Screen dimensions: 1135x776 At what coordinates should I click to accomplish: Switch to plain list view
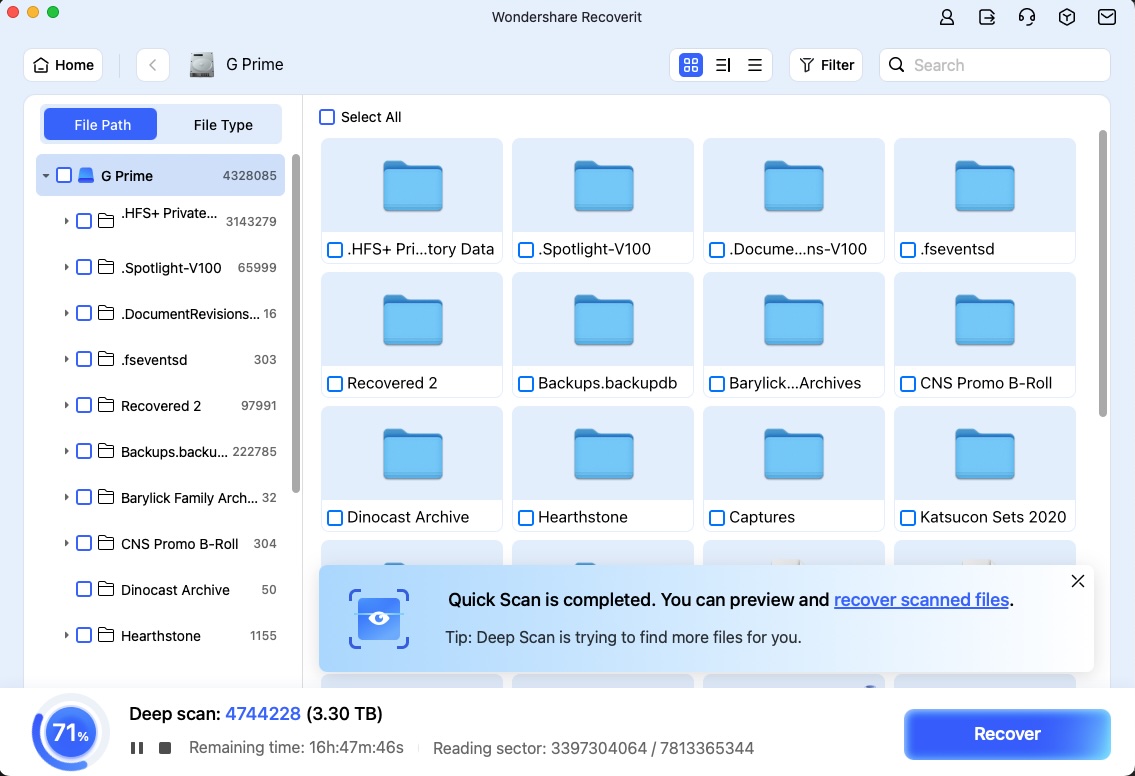coord(755,65)
